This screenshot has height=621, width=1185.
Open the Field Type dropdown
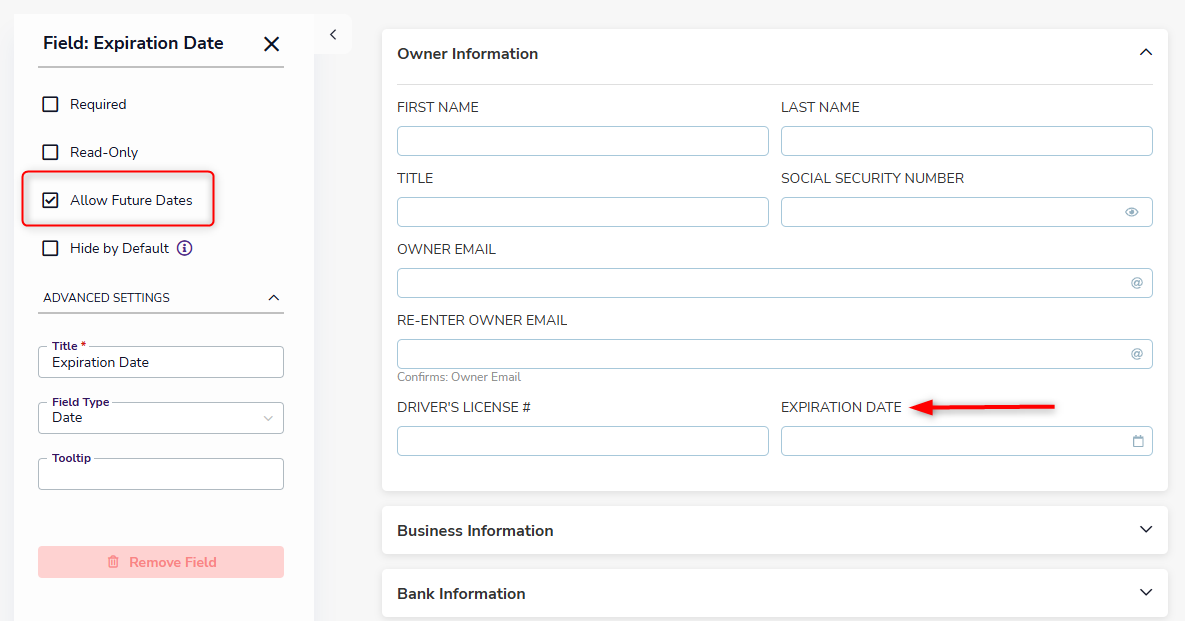point(161,418)
